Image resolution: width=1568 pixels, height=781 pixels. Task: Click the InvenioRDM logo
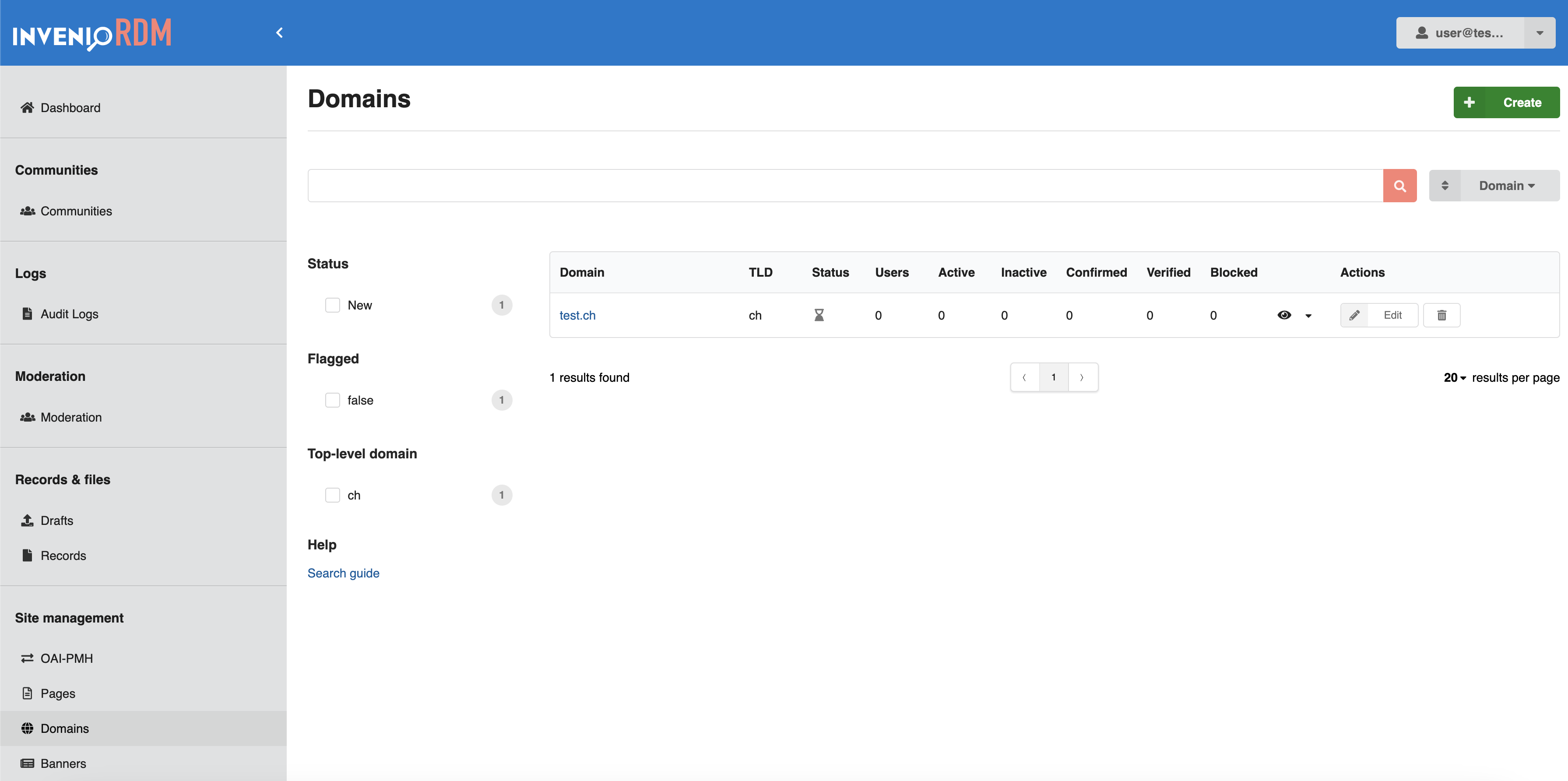(92, 33)
